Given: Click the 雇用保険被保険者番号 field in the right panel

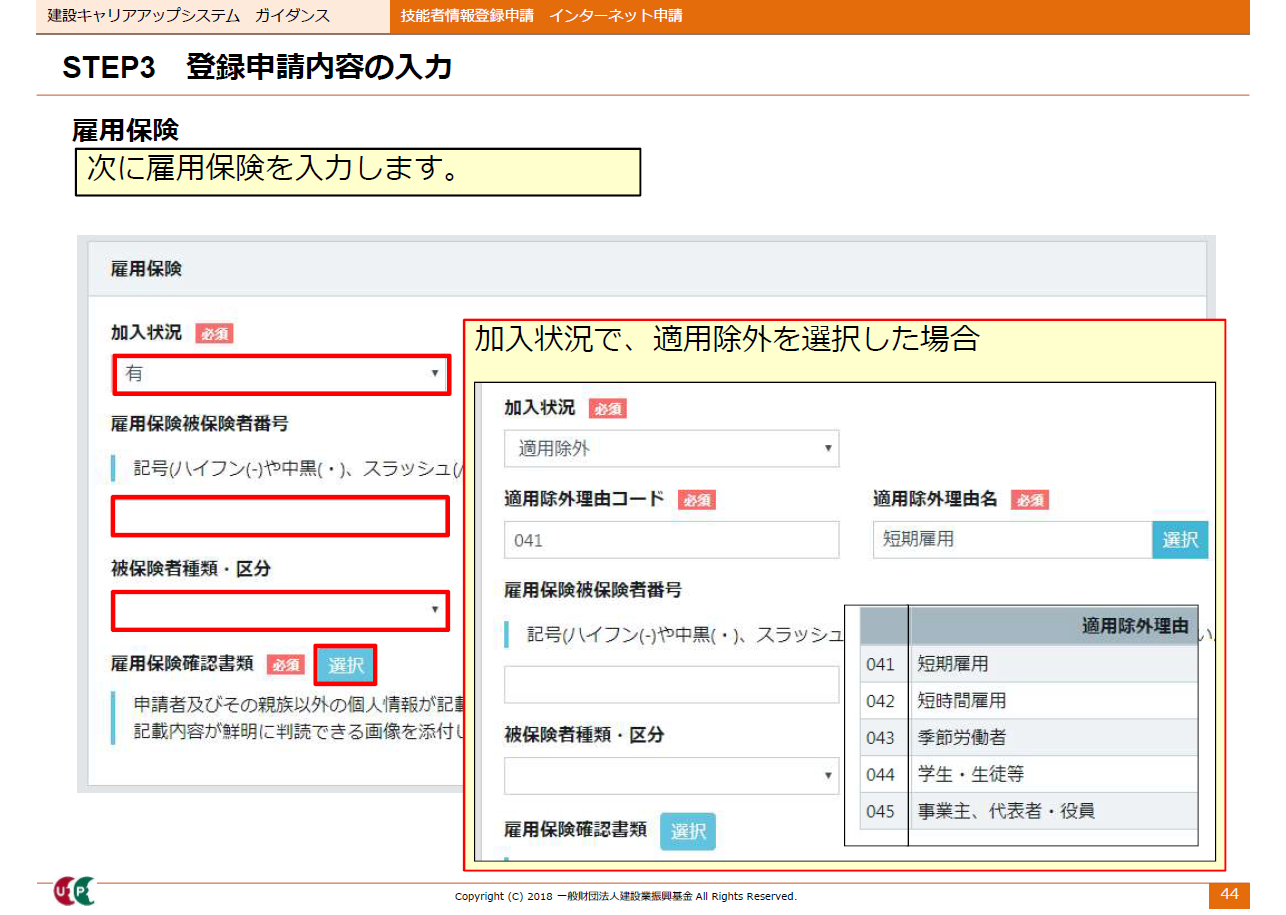Looking at the screenshot, I should [671, 685].
